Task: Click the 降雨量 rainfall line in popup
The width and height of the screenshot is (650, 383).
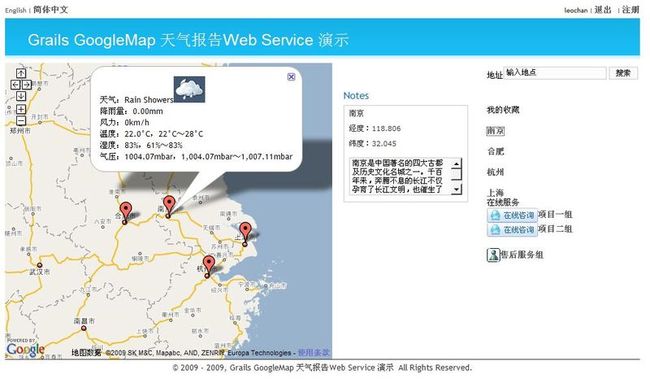Action: 131,111
